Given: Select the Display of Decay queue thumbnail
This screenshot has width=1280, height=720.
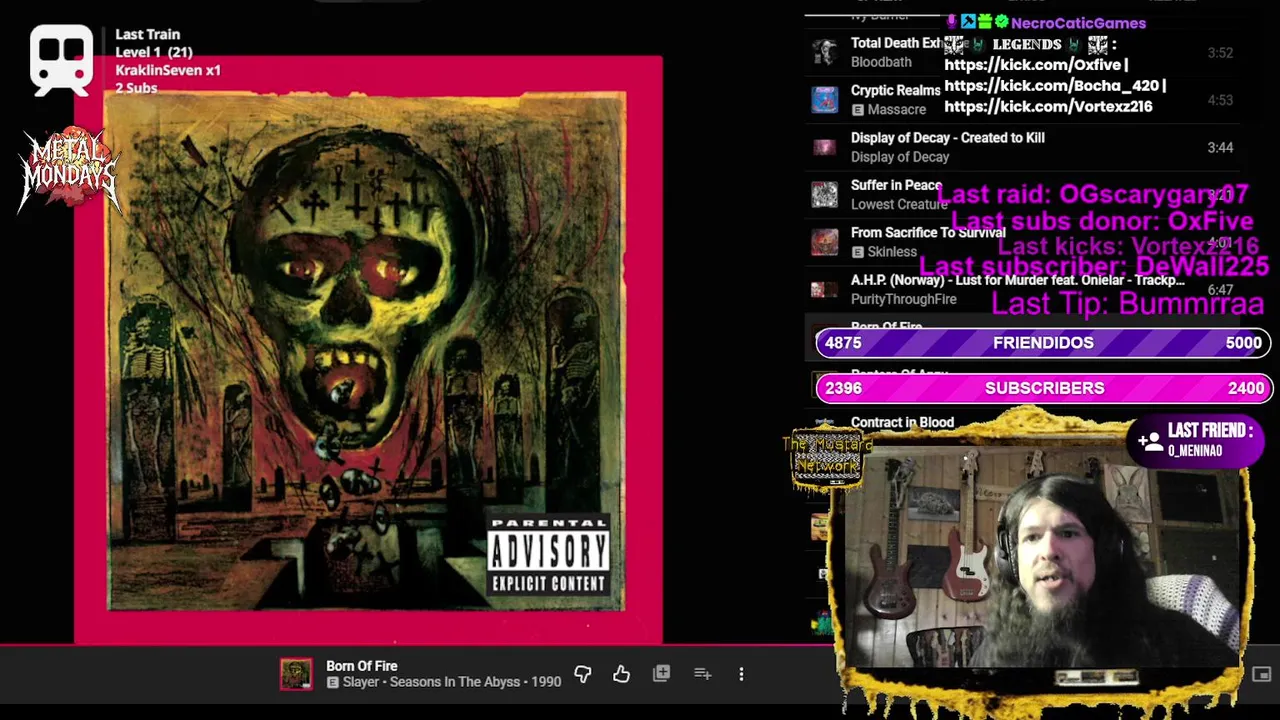Looking at the screenshot, I should point(824,147).
